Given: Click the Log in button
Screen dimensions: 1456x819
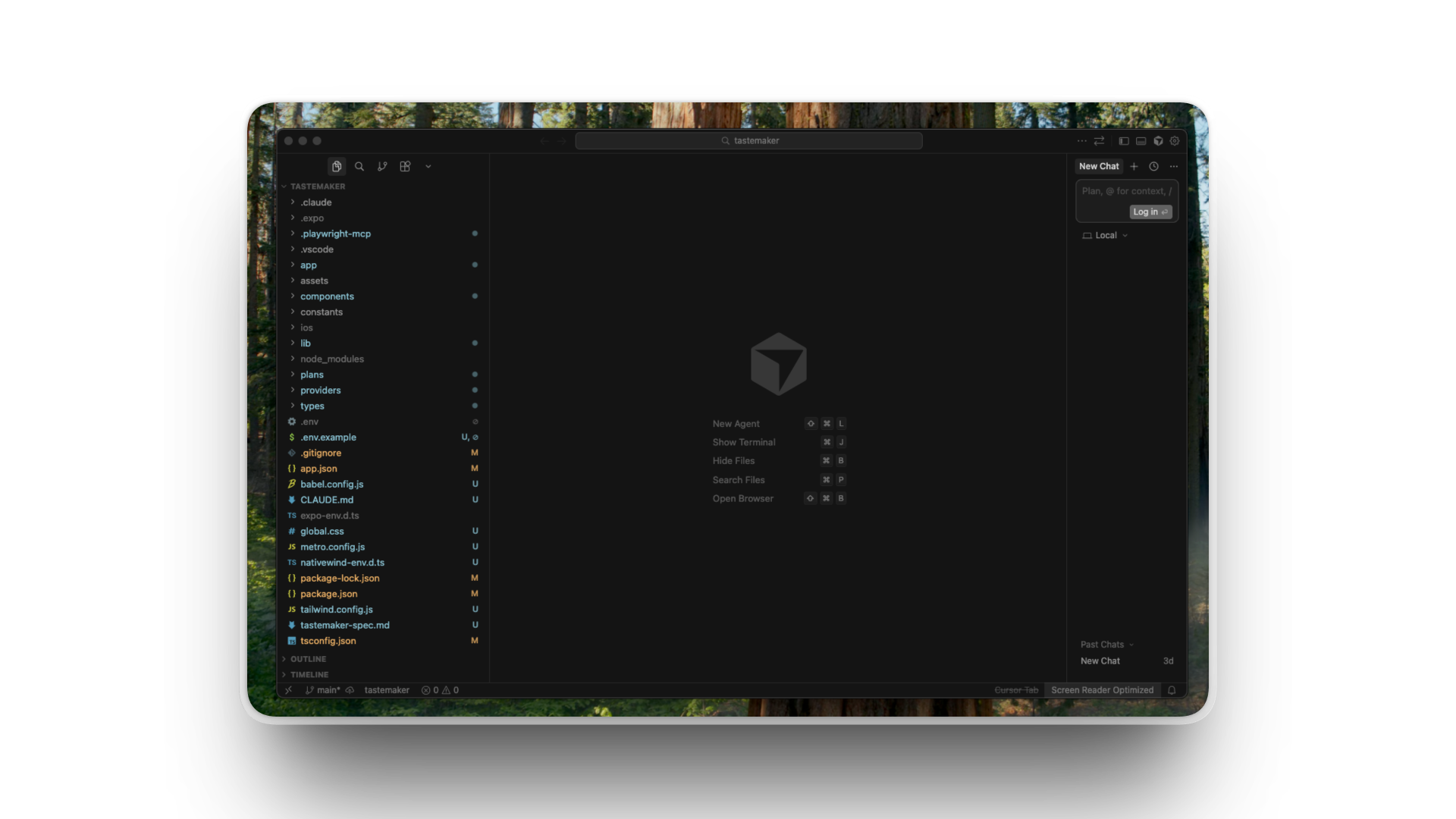Looking at the screenshot, I should tap(1150, 212).
